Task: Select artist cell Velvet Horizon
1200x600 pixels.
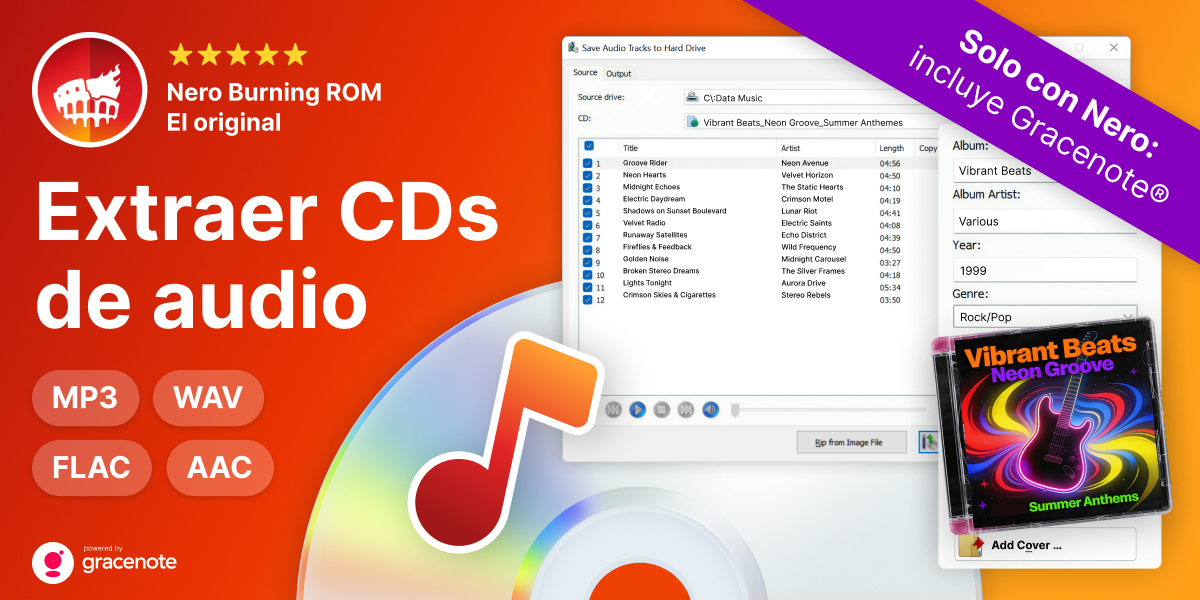Action: click(807, 175)
